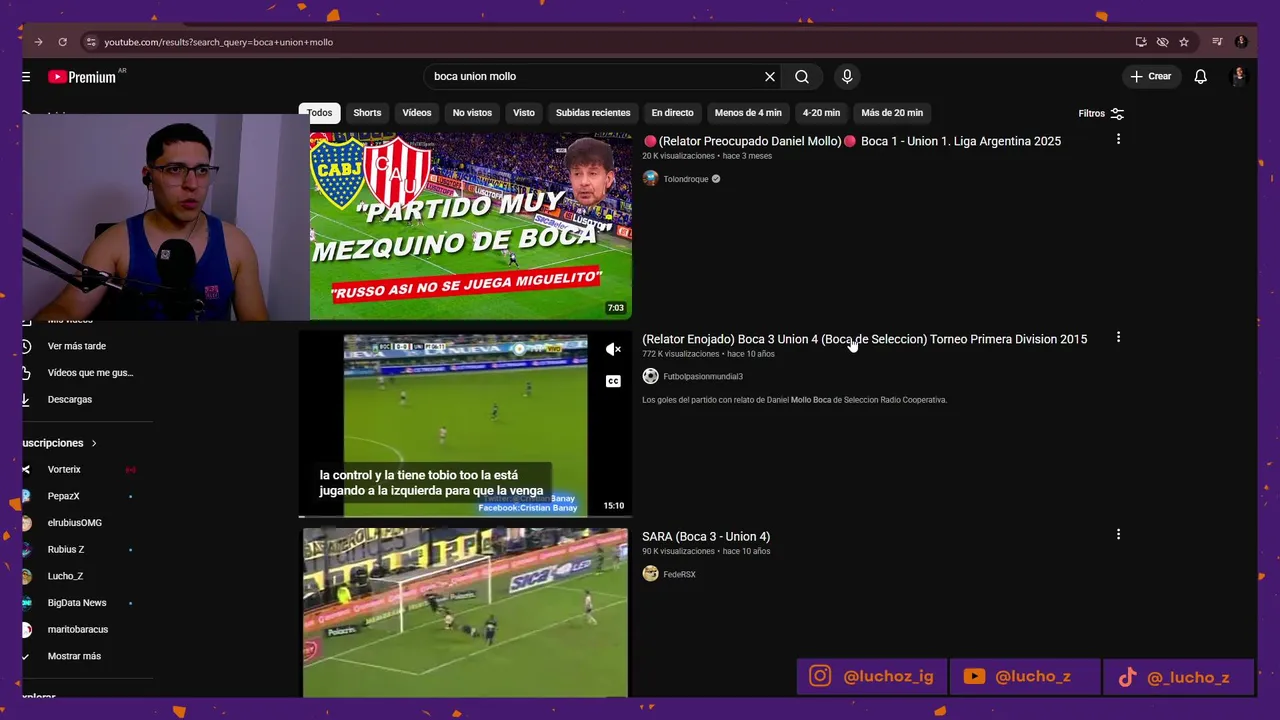1280x720 pixels.
Task: Open the Relator Enojado Boca 3 Union 4 title
Action: [x=864, y=339]
